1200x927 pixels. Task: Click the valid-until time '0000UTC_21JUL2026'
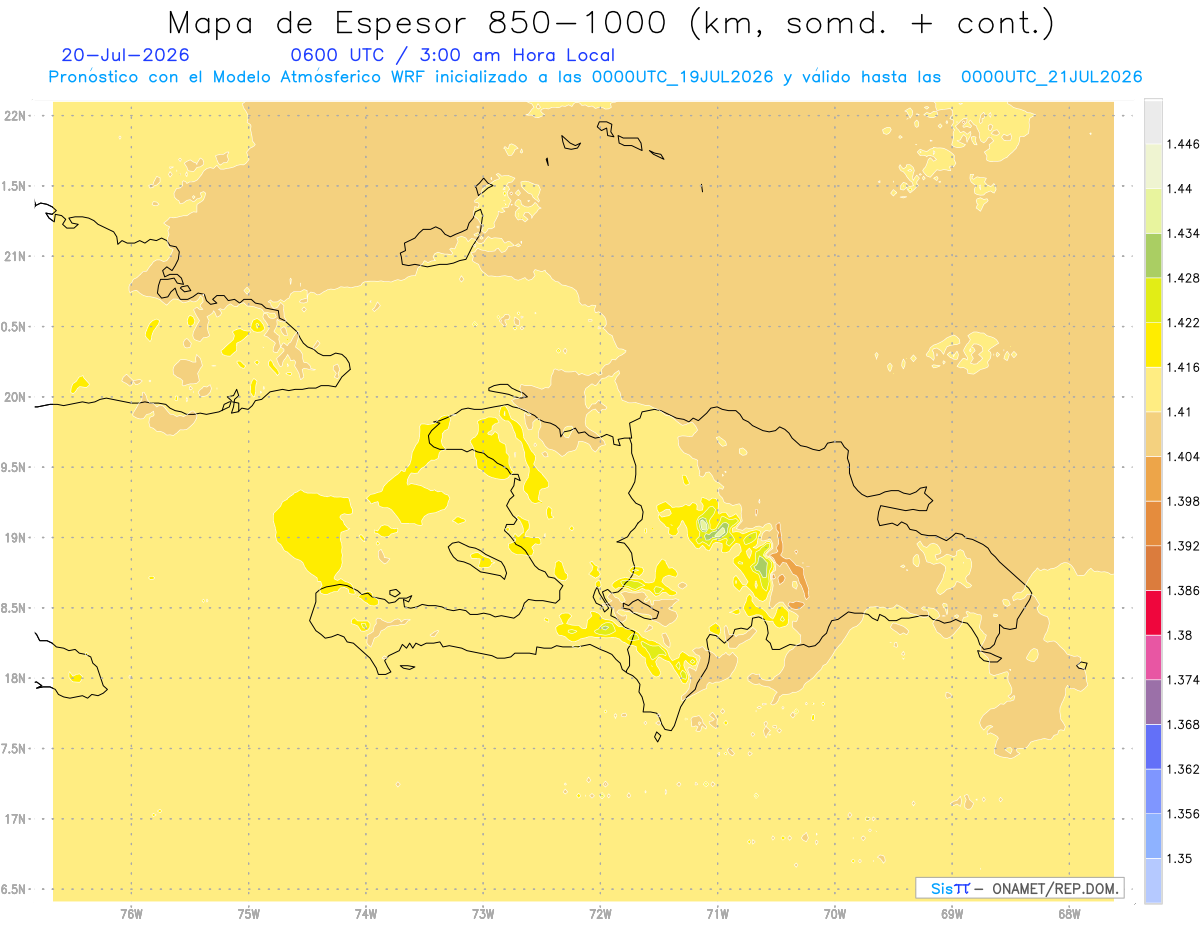[1051, 76]
